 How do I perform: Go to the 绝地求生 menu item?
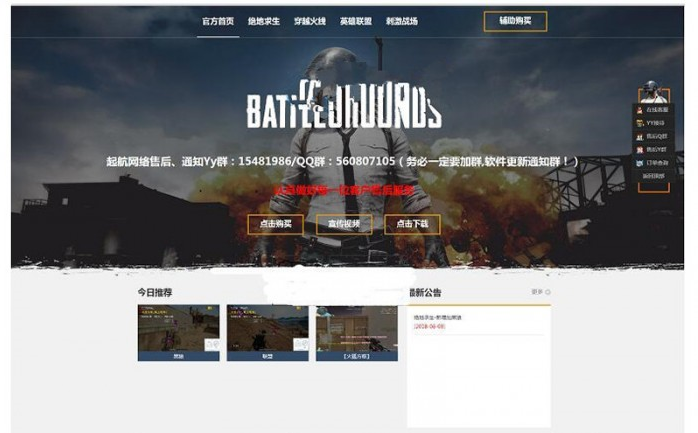(x=264, y=21)
